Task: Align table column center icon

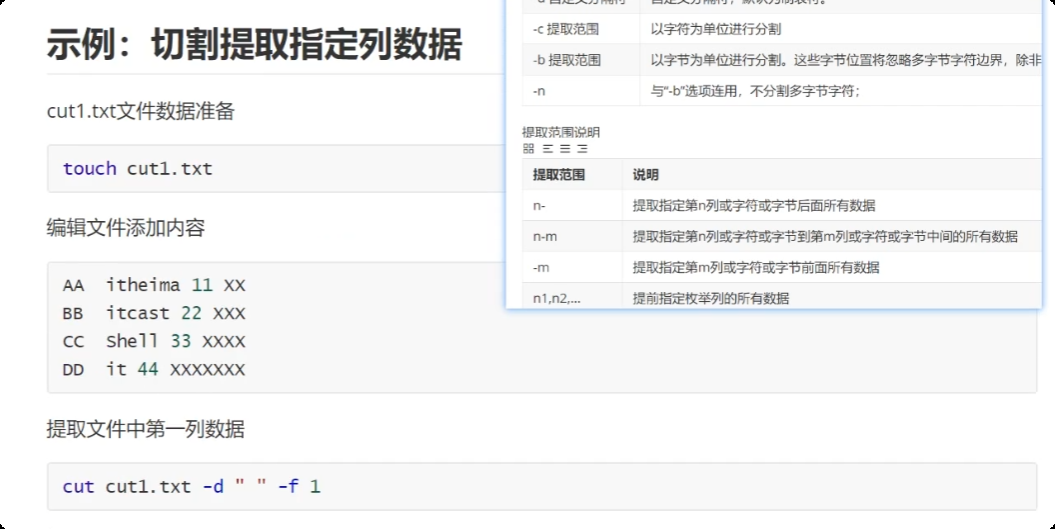Action: tap(565, 149)
